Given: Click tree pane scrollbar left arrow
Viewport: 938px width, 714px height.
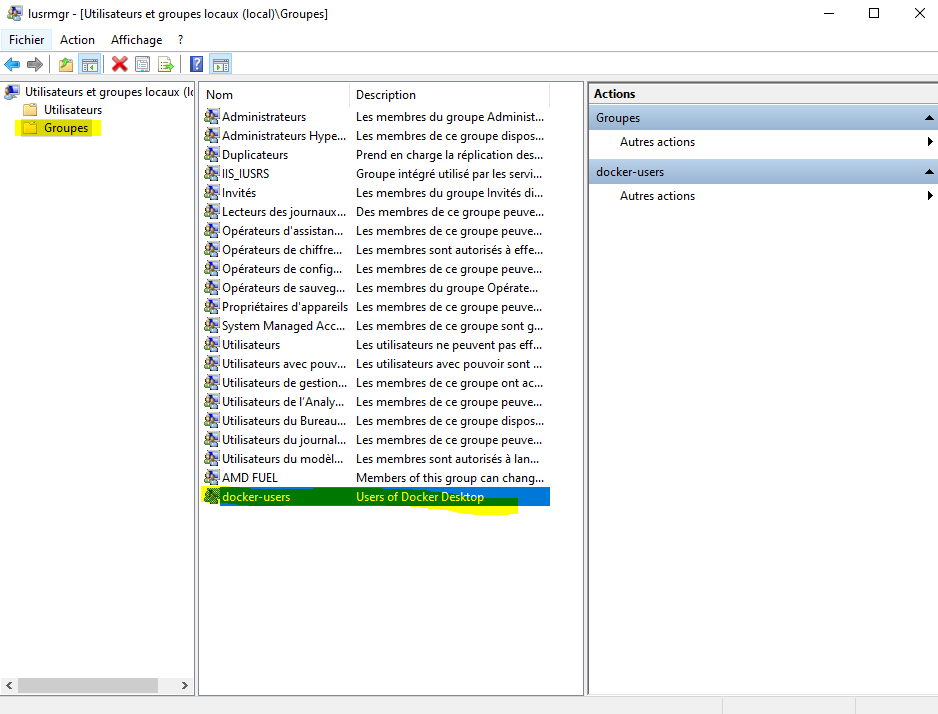Looking at the screenshot, I should click(9, 685).
